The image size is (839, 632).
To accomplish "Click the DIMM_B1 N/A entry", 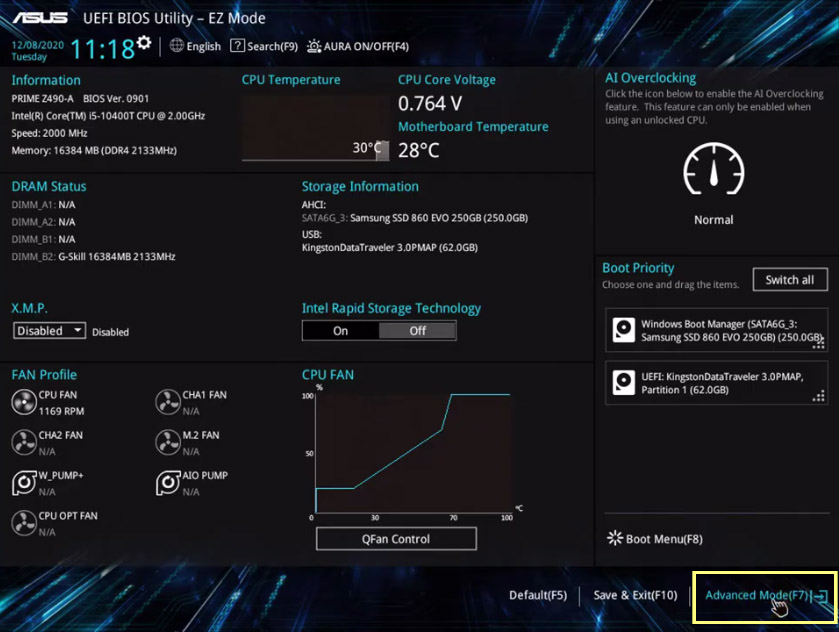I will (x=43, y=239).
